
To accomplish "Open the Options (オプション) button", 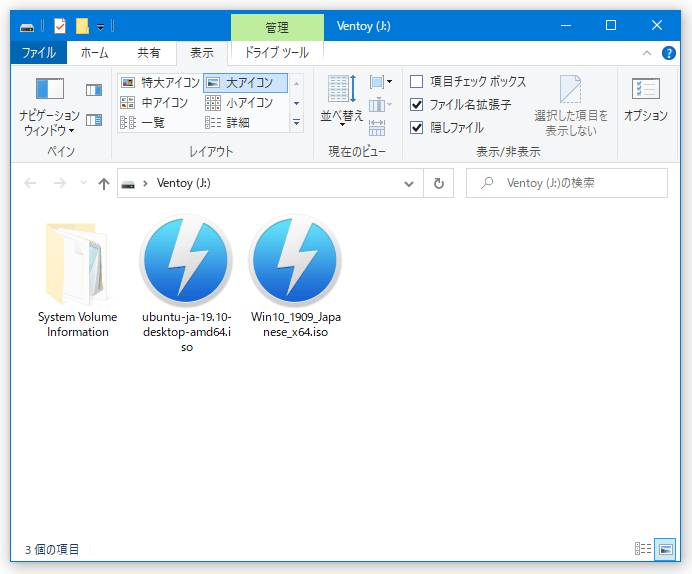I will point(646,100).
